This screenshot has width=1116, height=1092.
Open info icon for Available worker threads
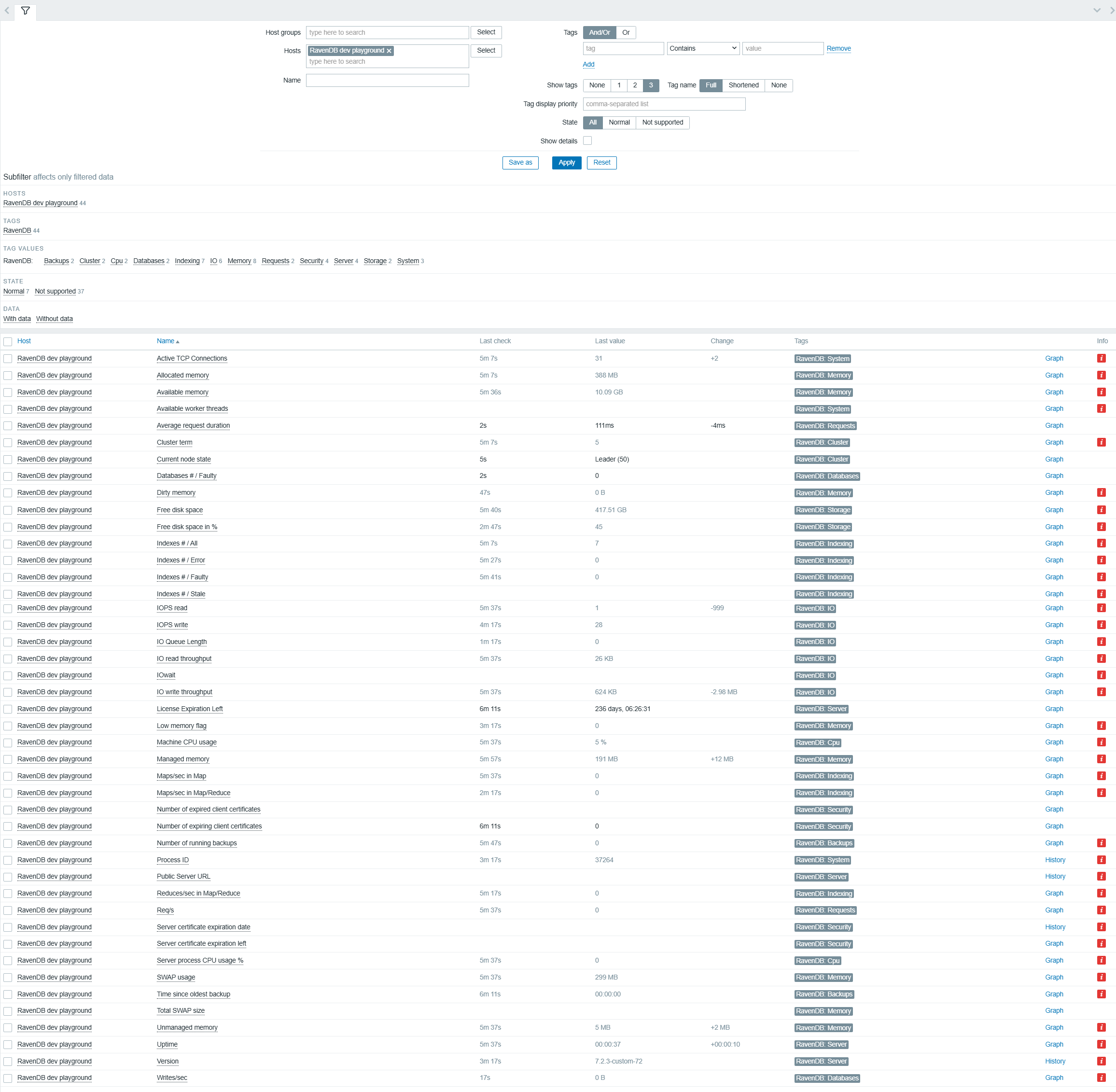(x=1101, y=409)
